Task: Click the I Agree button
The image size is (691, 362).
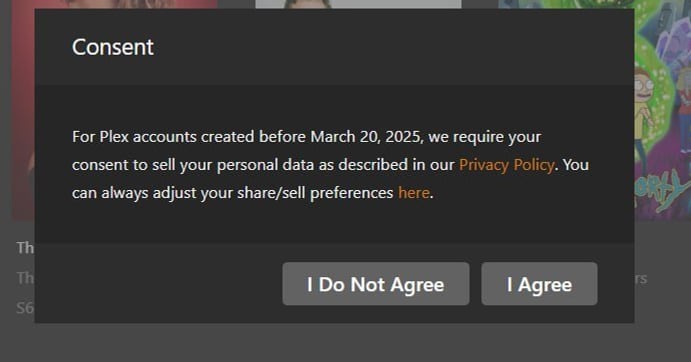Action: tap(539, 284)
